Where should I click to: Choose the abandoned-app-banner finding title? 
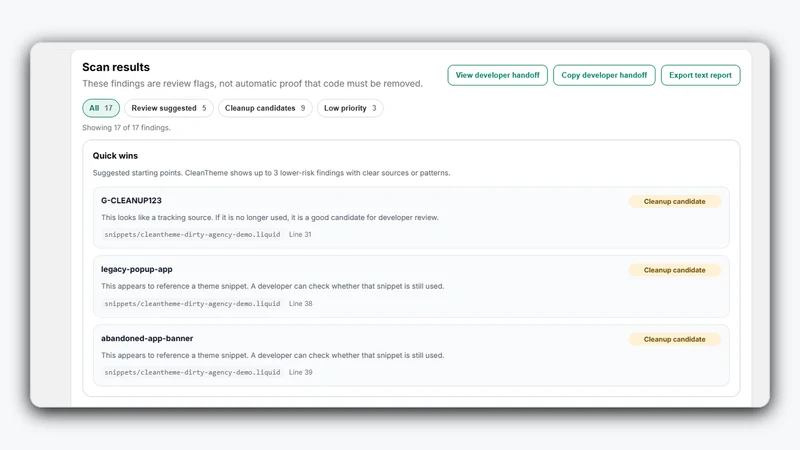pyautogui.click(x=147, y=338)
